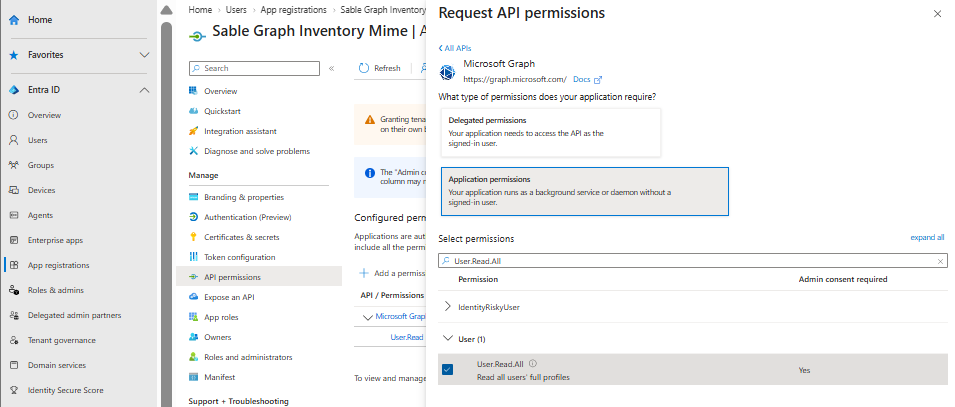Image resolution: width=955 pixels, height=407 pixels.
Task: Click expand all link
Action: 927,238
